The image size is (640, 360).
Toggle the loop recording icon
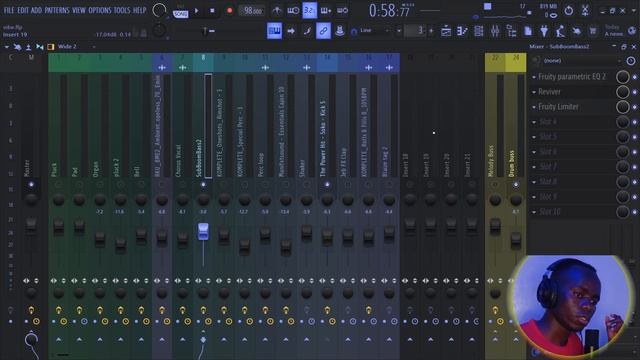point(342,11)
